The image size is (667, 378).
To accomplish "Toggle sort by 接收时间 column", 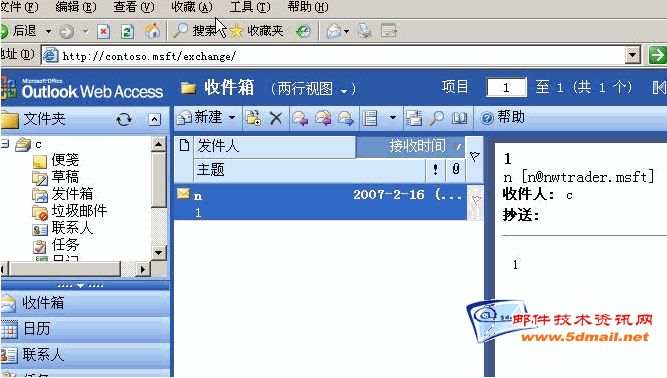I will pos(410,146).
